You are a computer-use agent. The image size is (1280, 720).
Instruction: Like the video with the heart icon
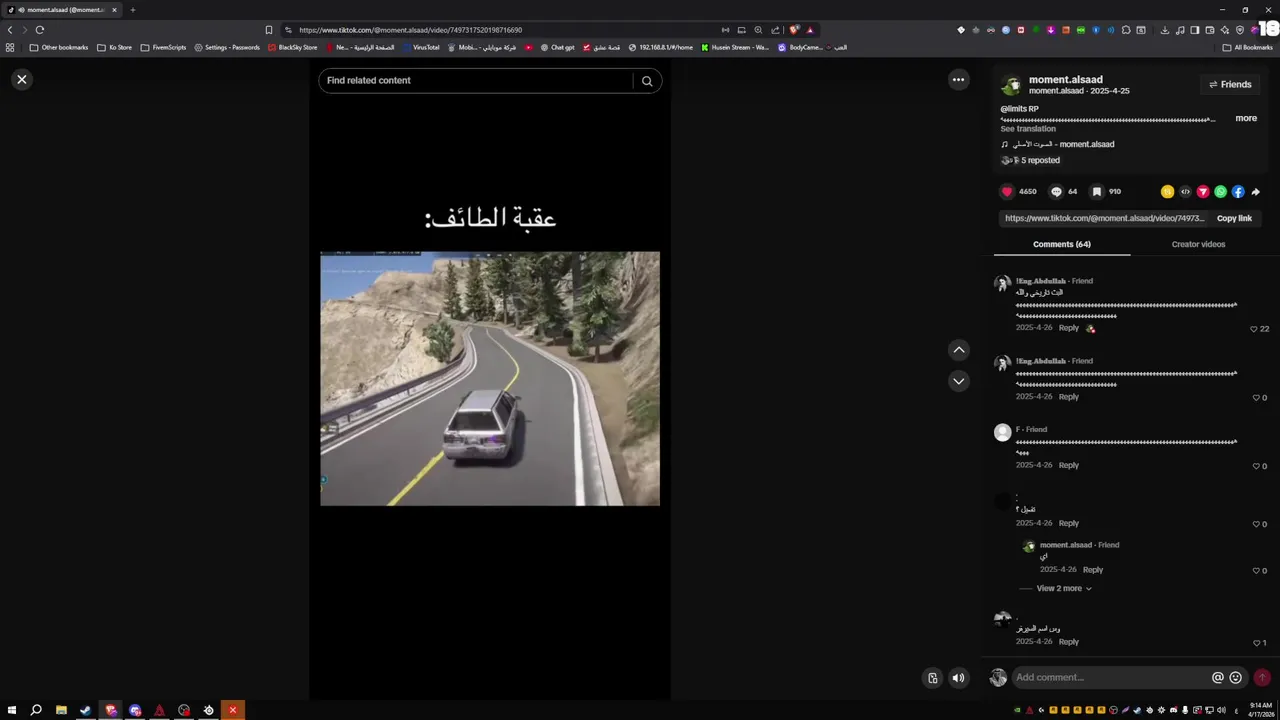click(x=1007, y=192)
